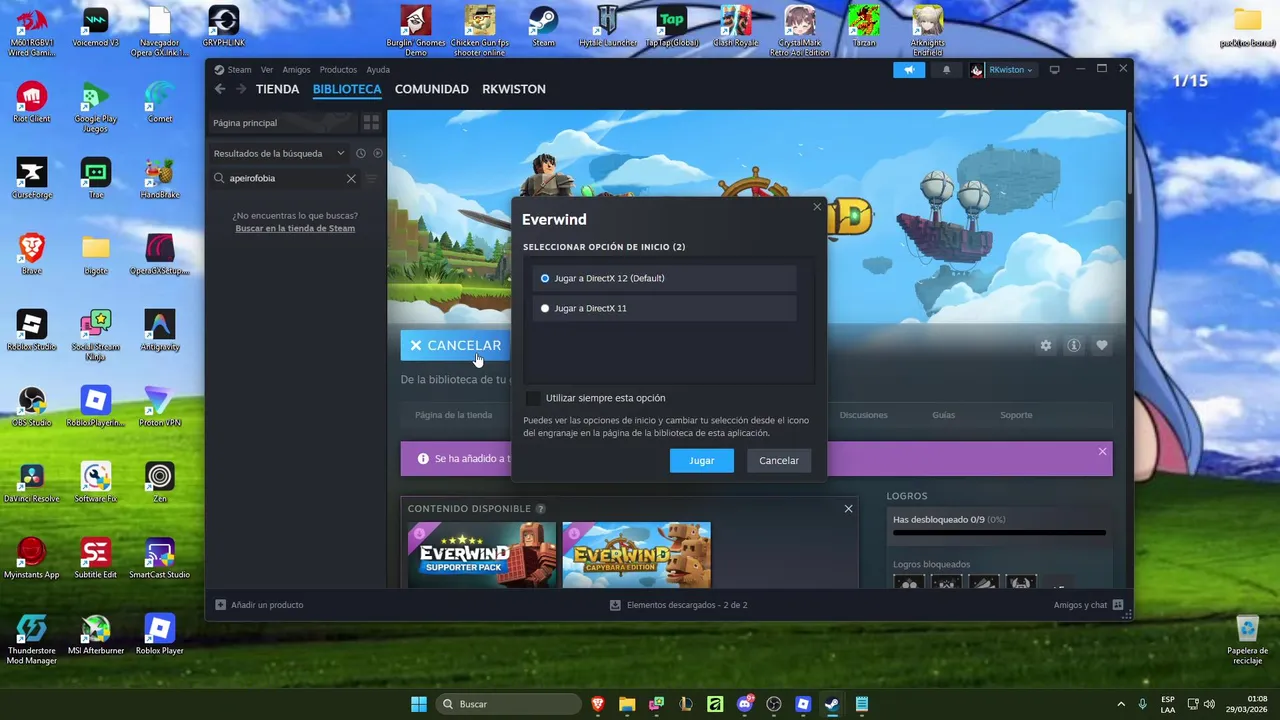Click Buscar en la tienda de Steam link
Image resolution: width=1280 pixels, height=720 pixels.
coord(295,228)
